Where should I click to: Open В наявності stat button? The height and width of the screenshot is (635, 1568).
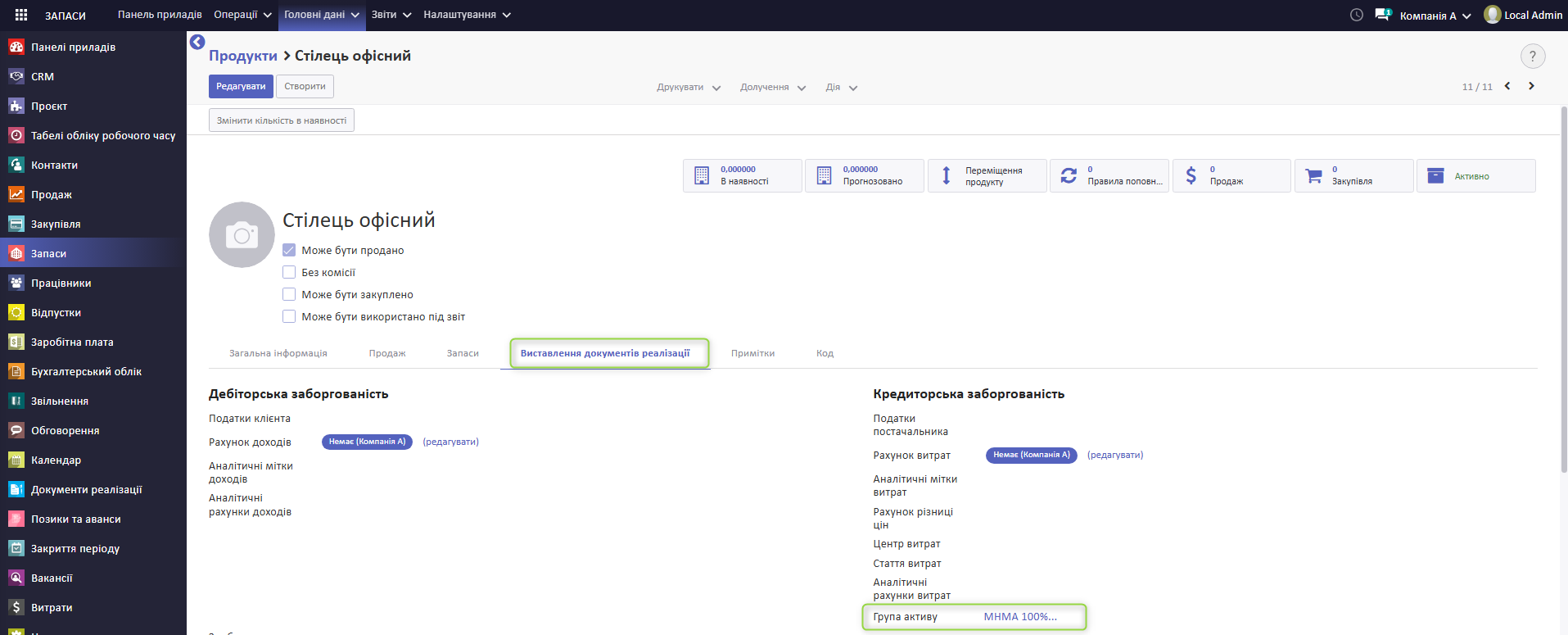point(742,175)
